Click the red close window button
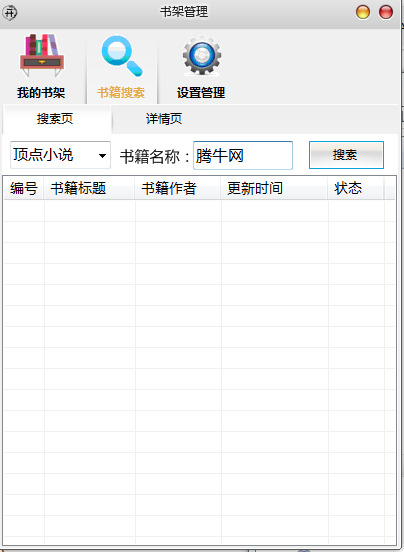The height and width of the screenshot is (552, 404). coord(386,12)
